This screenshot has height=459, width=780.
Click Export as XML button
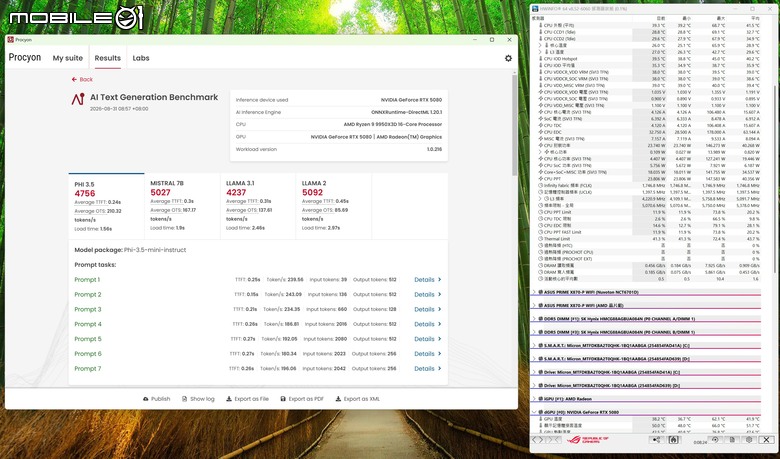point(358,399)
